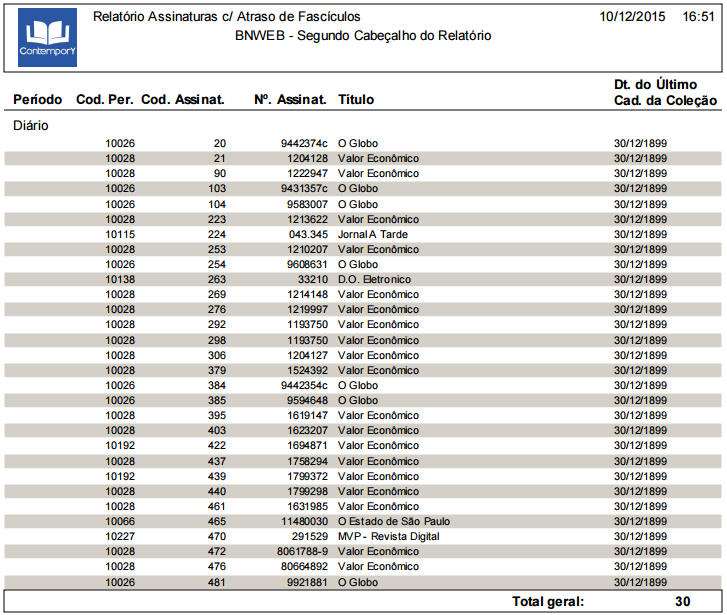Click 'BNWEB - Segundo Cabeçalho do Relatório' header
Viewport: 727px width, 615px height.
[363, 36]
